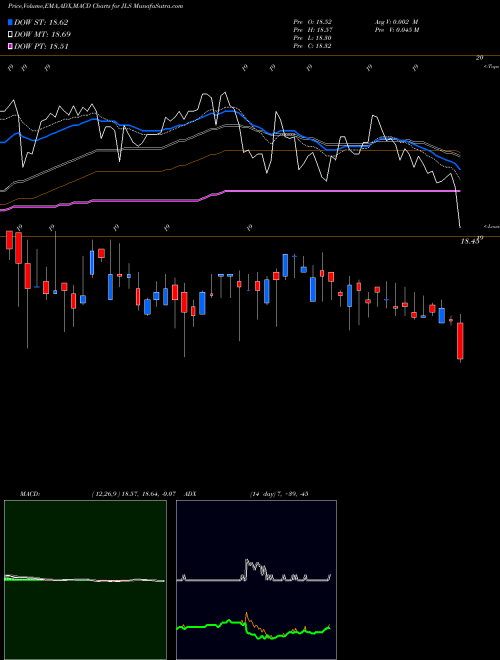Screen dimensions: 500x660
Task: Click the 'MACD:' panel label
Action: (x=29, y=493)
